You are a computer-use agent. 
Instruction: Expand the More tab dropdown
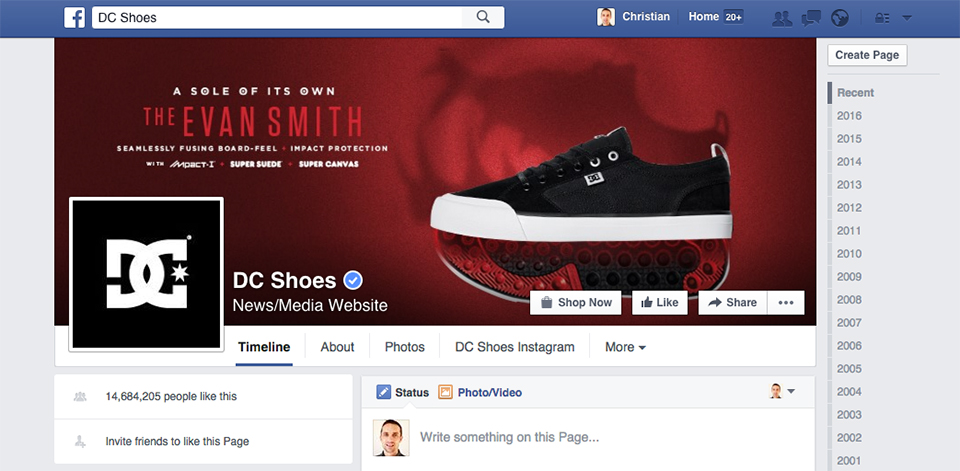tap(625, 347)
